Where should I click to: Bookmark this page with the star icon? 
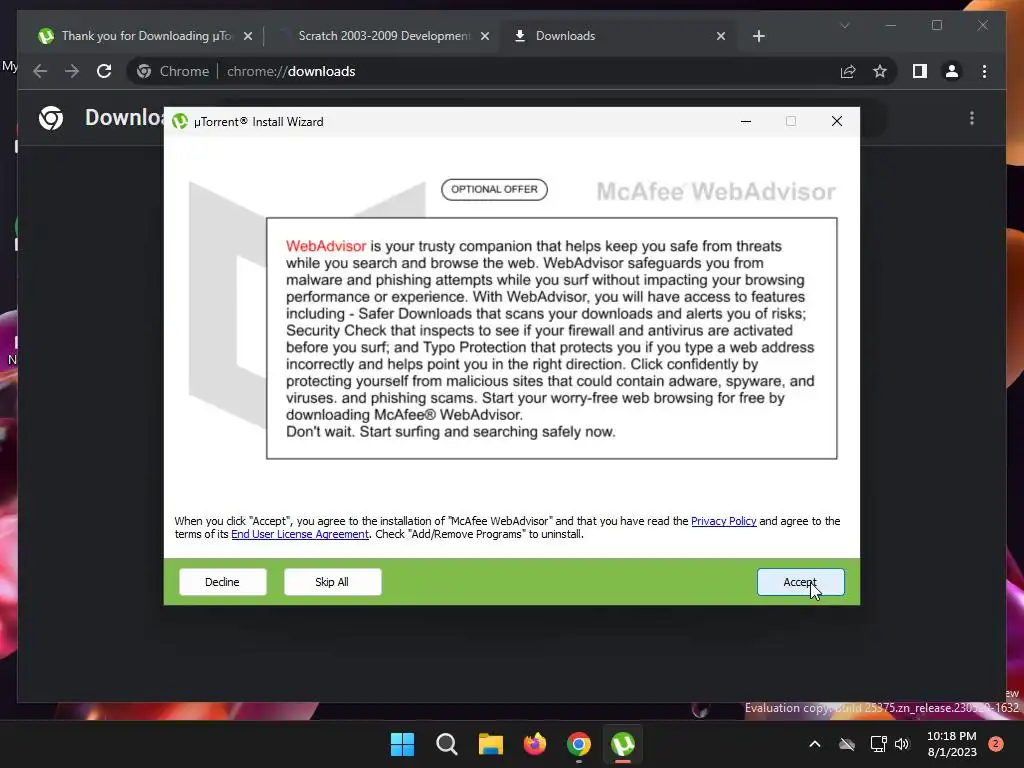point(880,71)
